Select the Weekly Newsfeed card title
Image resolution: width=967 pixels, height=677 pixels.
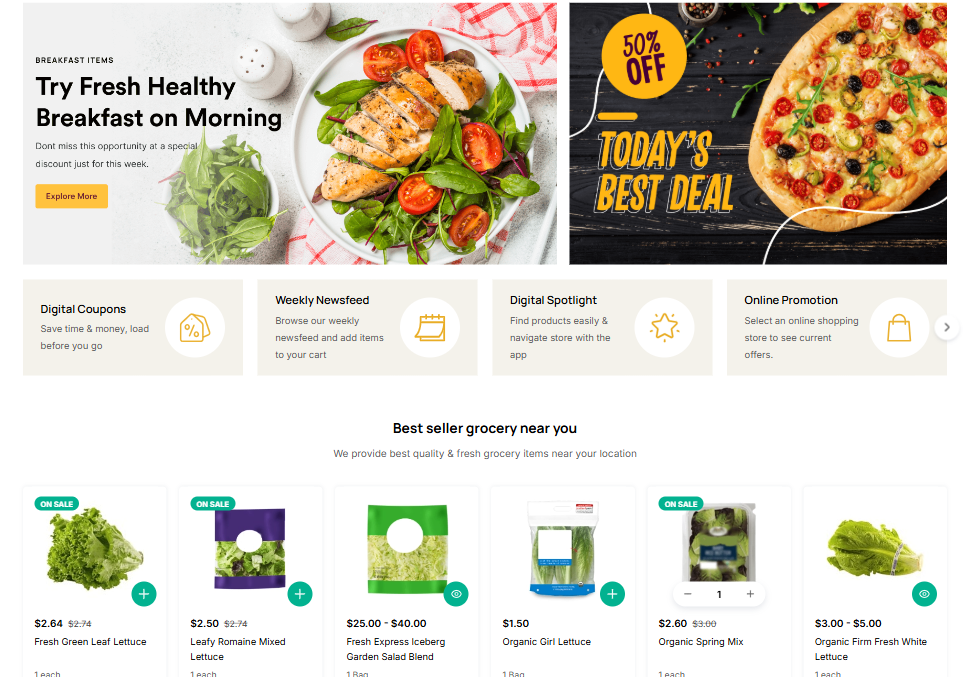tap(322, 300)
